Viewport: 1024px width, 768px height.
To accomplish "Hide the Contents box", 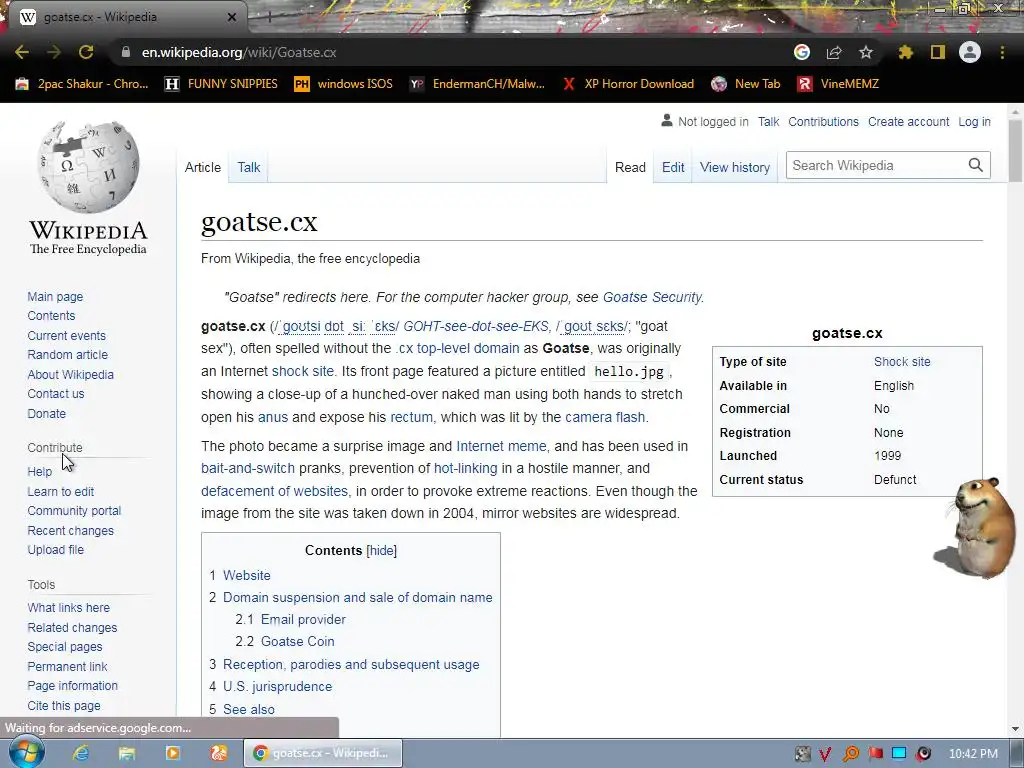I will coord(381,551).
